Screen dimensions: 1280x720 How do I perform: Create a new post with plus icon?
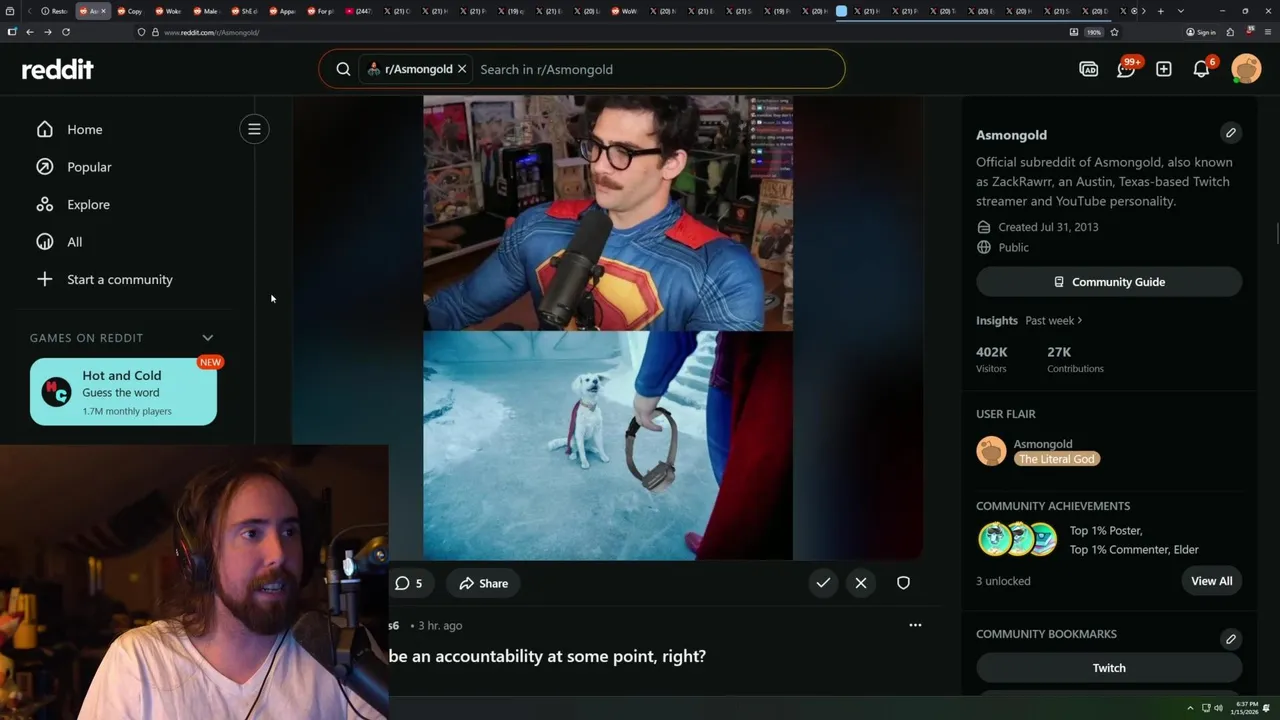click(1164, 69)
